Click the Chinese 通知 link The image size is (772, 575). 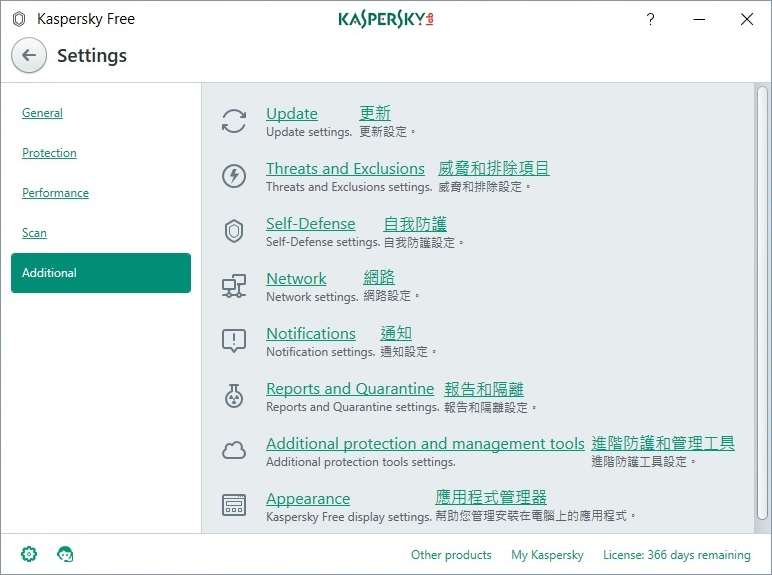click(396, 333)
